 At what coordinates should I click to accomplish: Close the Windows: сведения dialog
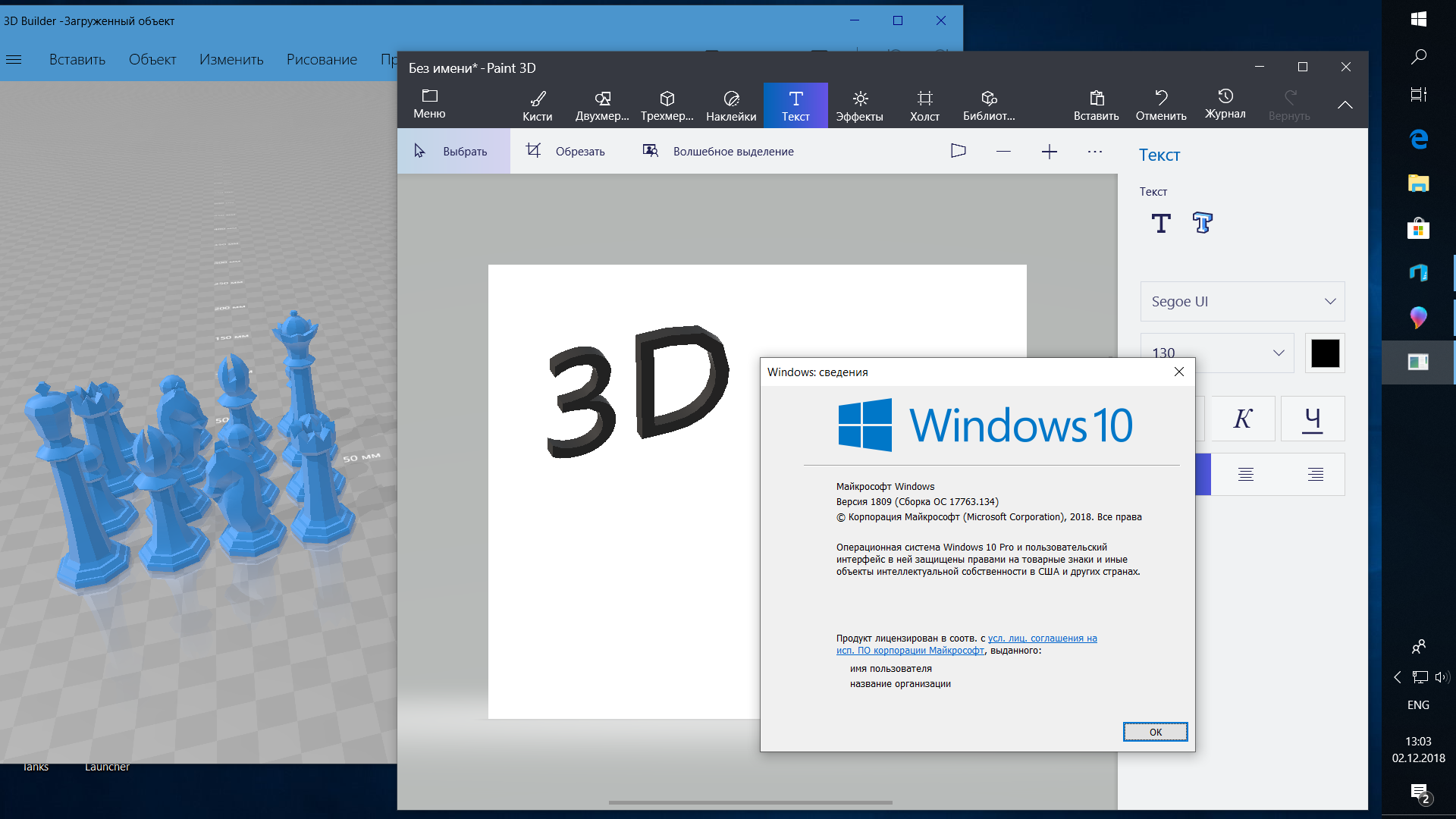pos(1178,372)
